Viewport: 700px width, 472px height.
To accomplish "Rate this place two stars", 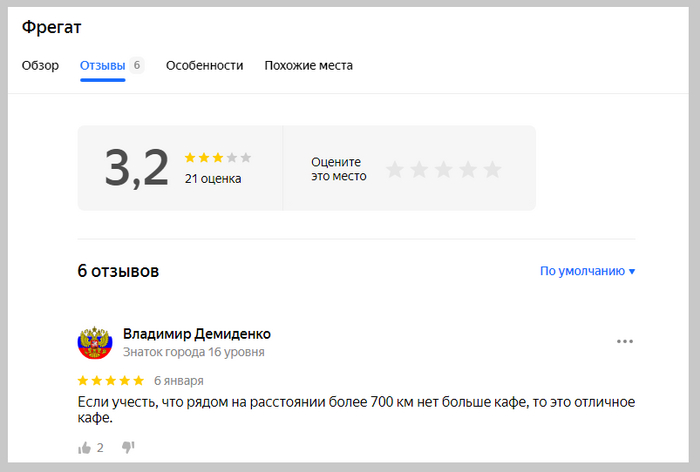I will coord(419,170).
